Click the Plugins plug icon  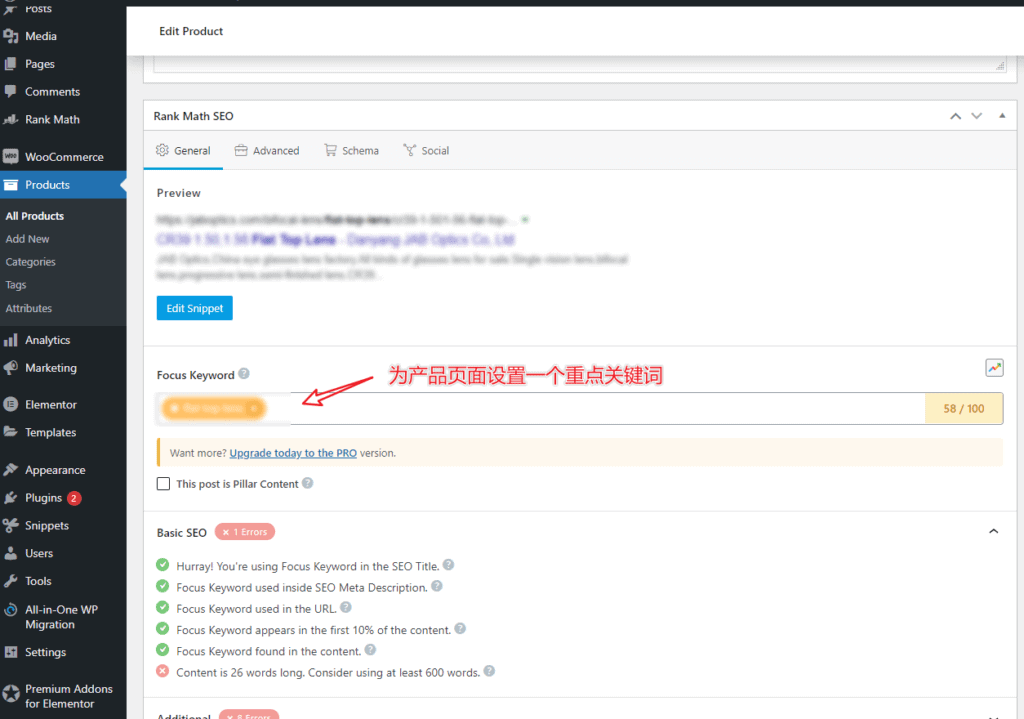pos(10,498)
